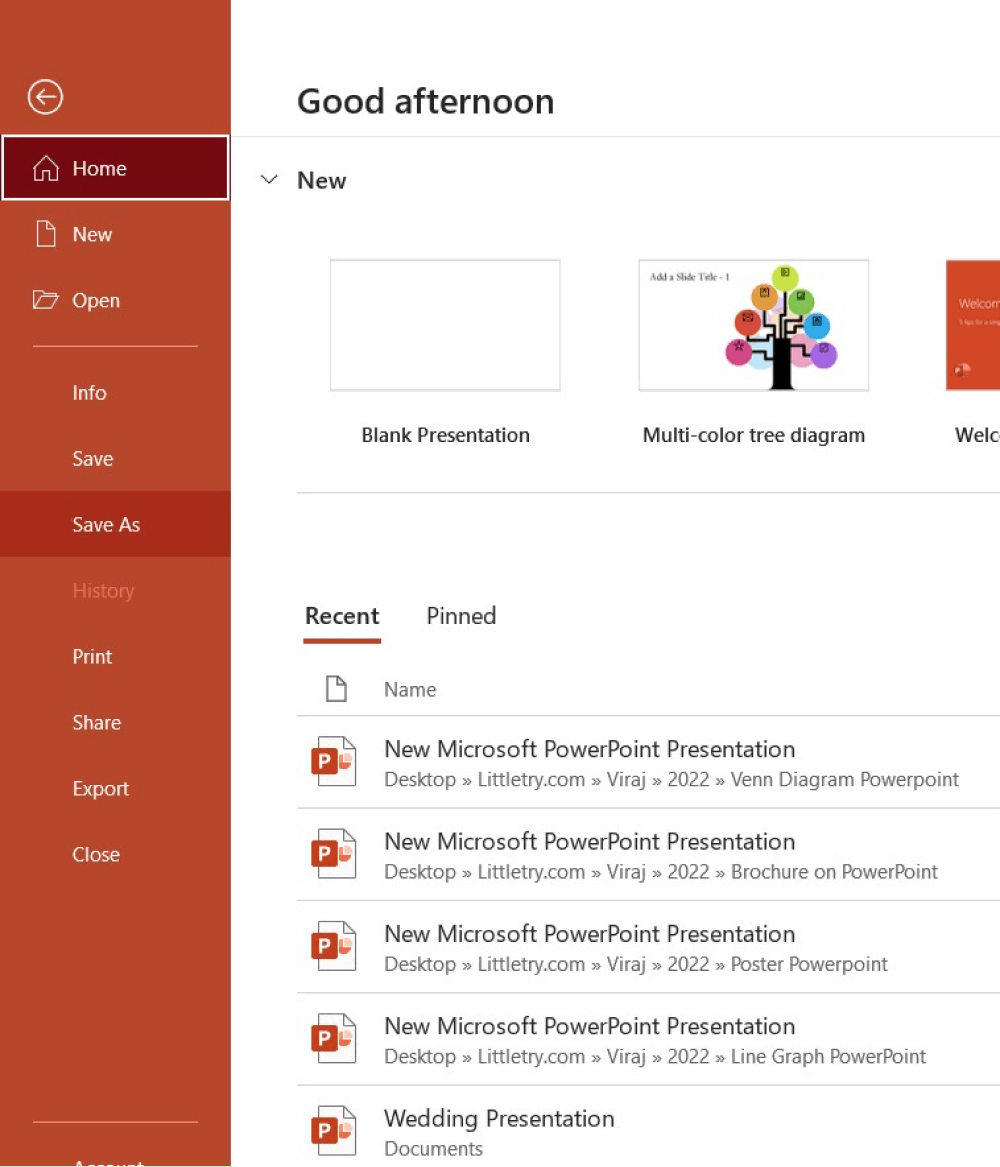Open the Save As menu item
The image size is (1000, 1167).
click(x=106, y=524)
